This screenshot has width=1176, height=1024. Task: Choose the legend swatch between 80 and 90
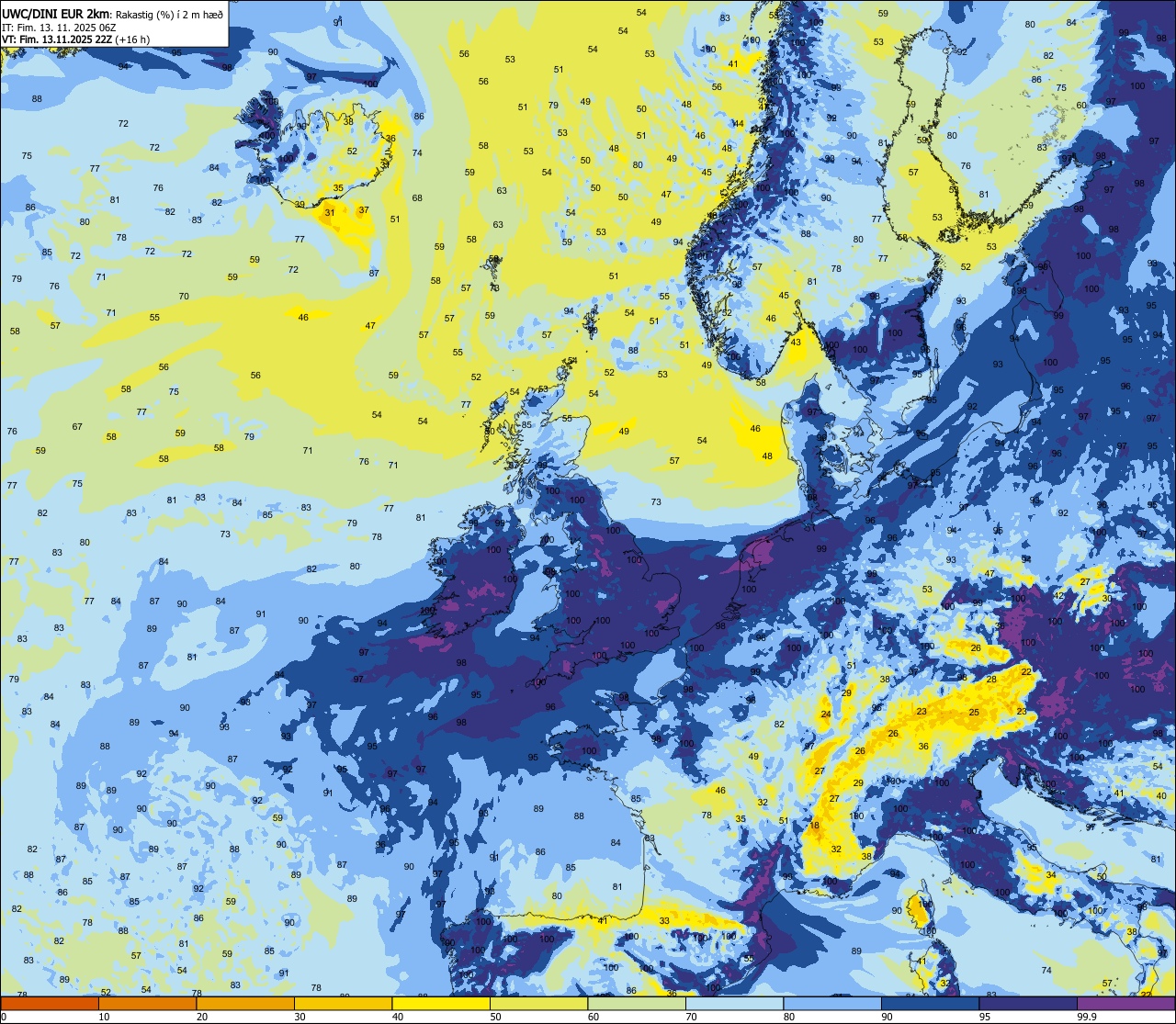[832, 1003]
